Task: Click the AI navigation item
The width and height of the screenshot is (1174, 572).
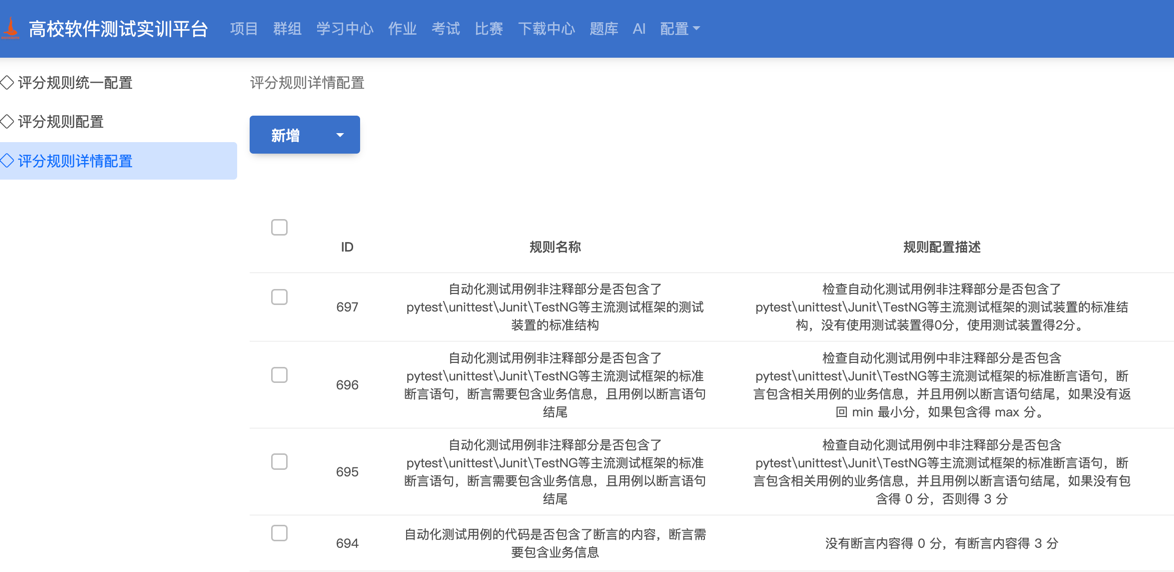Action: [x=639, y=29]
